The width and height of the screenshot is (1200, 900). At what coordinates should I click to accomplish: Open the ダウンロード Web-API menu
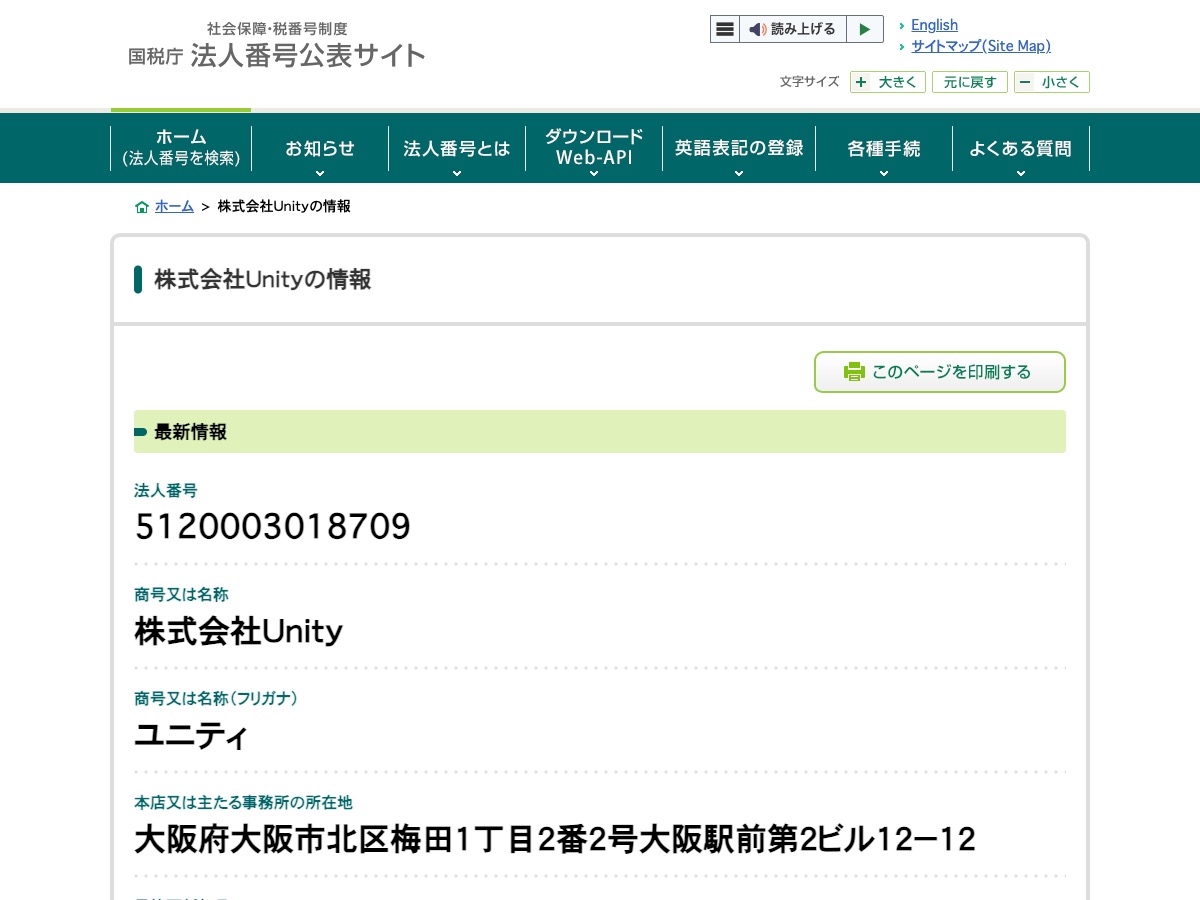click(594, 148)
